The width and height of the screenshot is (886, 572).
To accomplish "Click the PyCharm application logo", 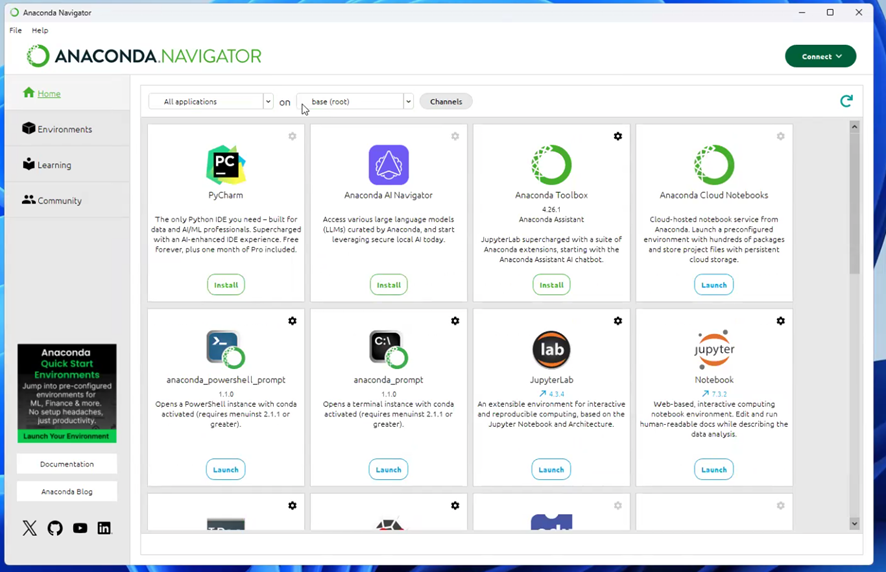I will point(225,165).
